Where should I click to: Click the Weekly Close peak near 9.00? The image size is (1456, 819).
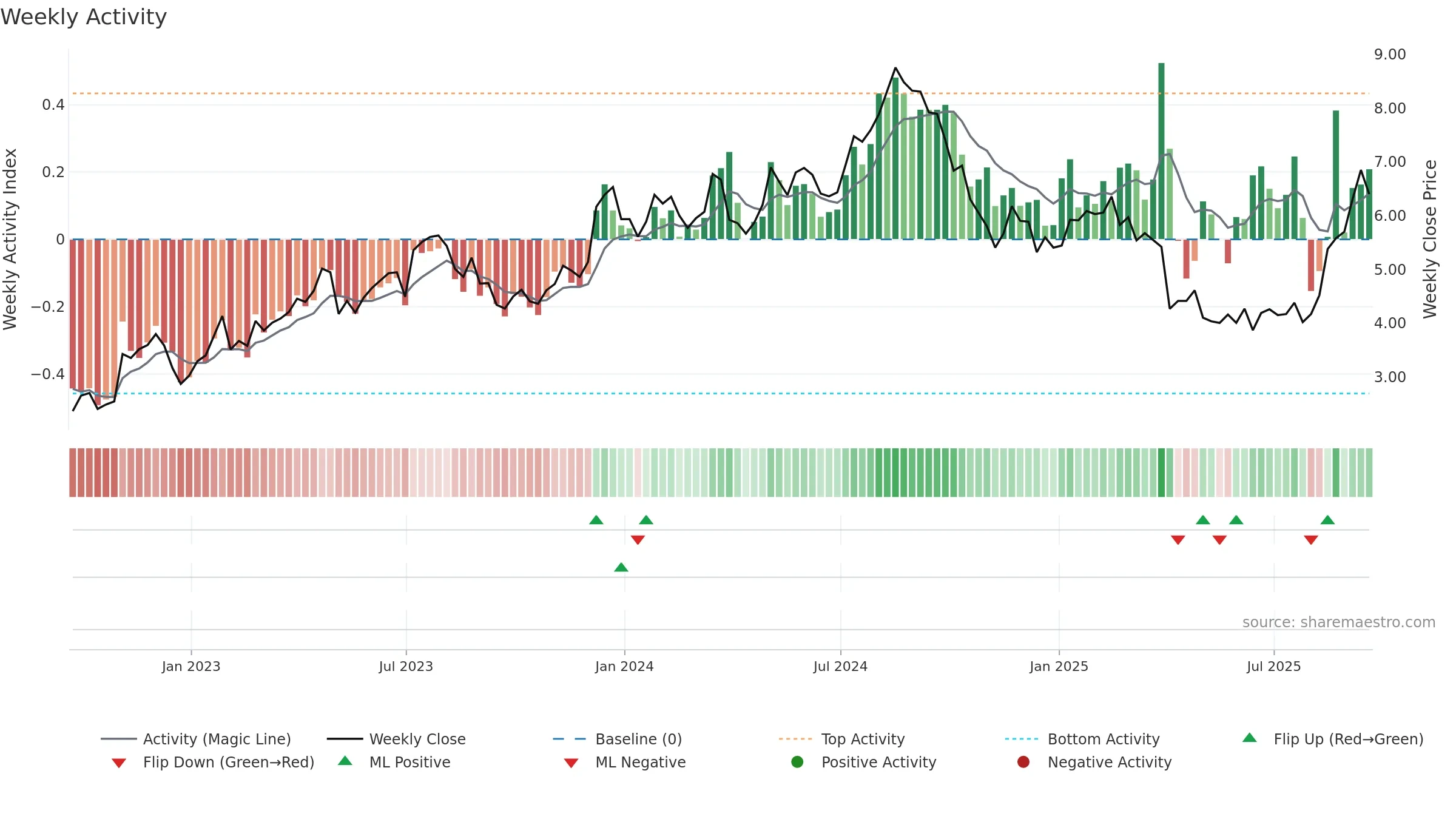click(895, 68)
